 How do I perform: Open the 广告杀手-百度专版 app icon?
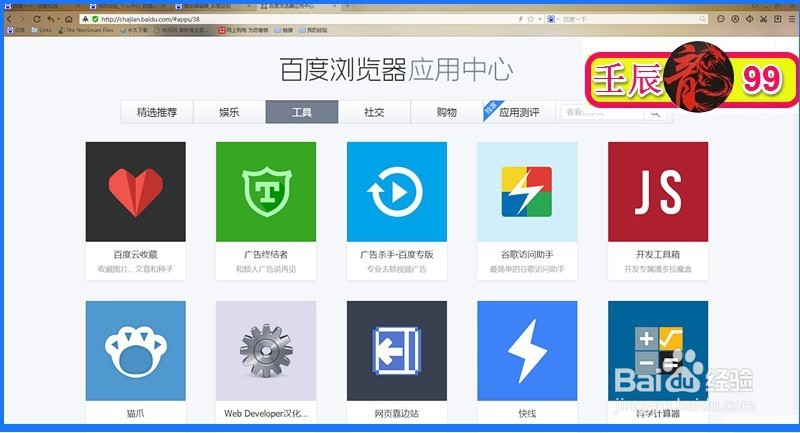396,191
